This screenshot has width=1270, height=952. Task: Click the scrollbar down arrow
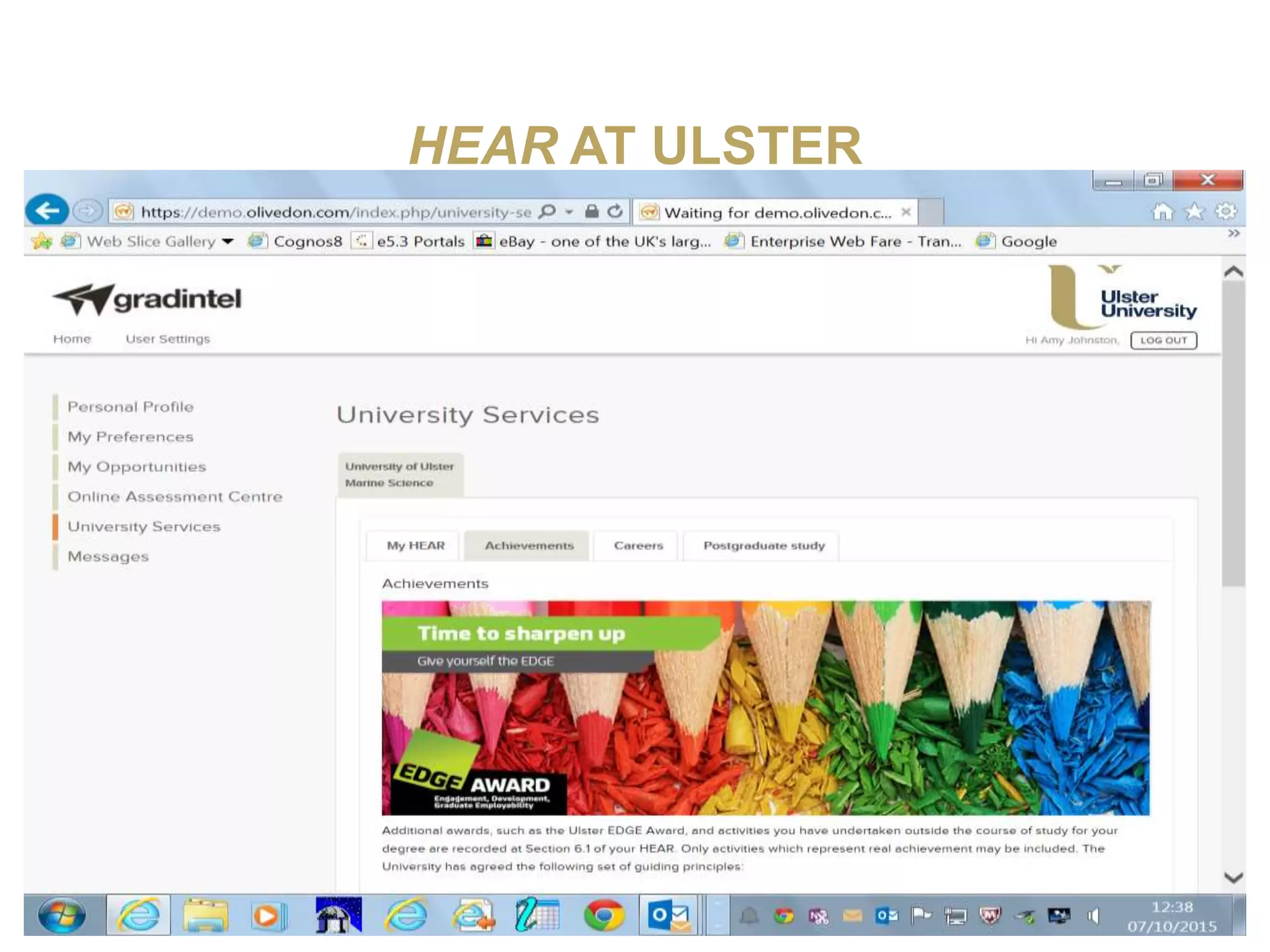[x=1233, y=878]
